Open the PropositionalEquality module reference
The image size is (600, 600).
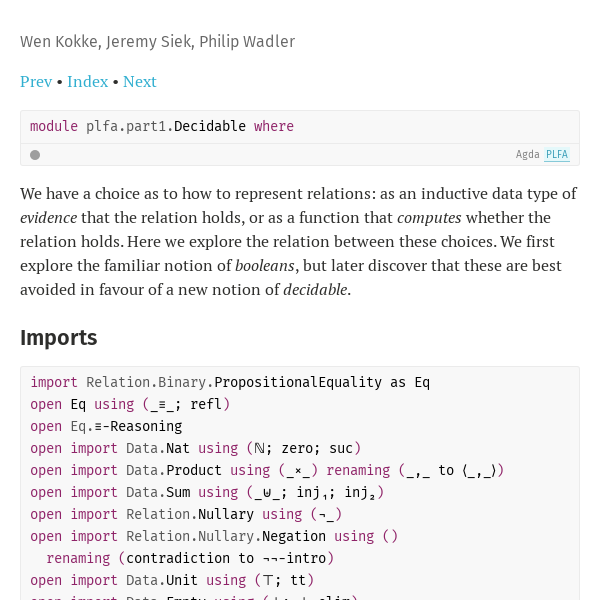[298, 382]
